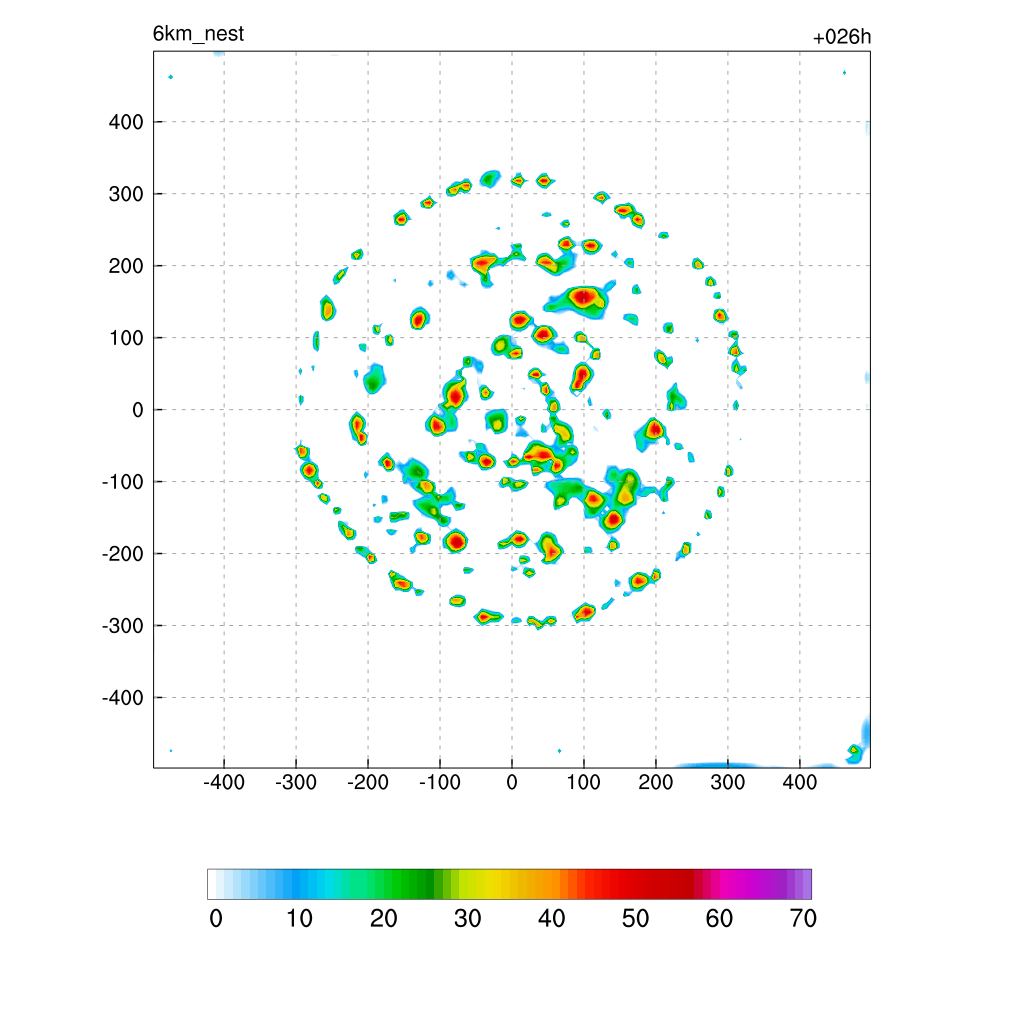1024x1024 pixels.
Task: Select the y-axis tick label -200
Action: coord(123,554)
